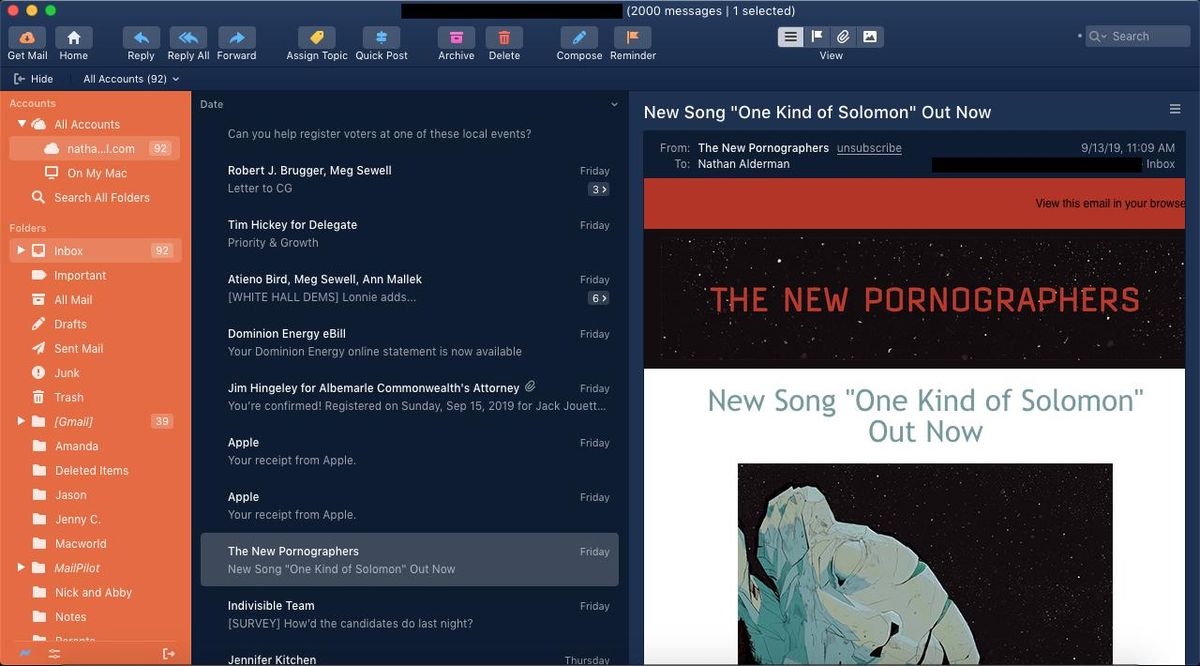Viewport: 1200px width, 666px height.
Task: Click the Quick Post icon
Action: [381, 37]
